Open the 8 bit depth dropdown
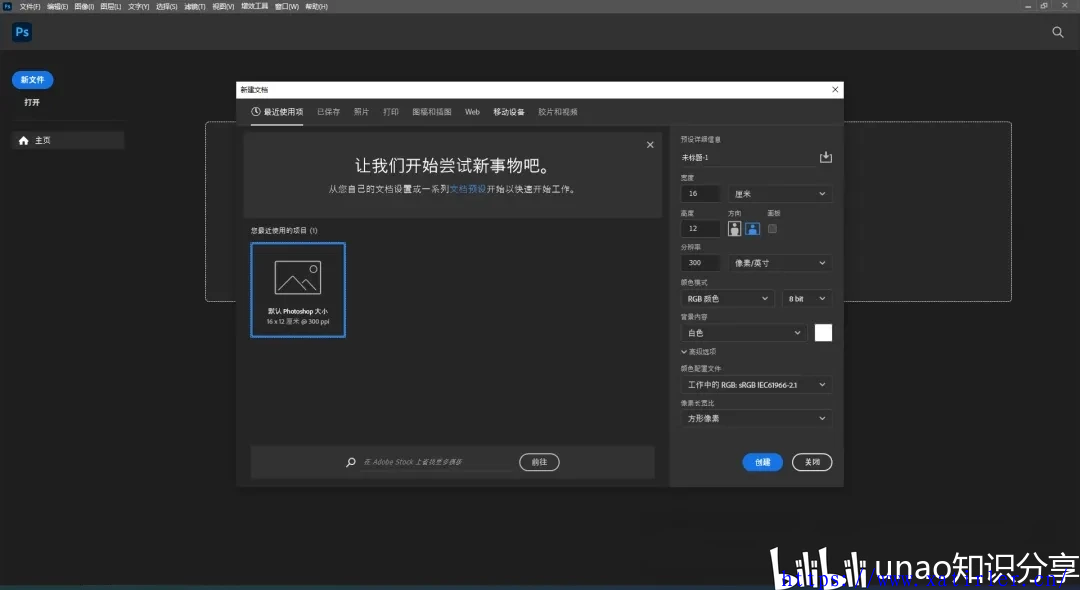Image resolution: width=1080 pixels, height=590 pixels. [x=806, y=298]
